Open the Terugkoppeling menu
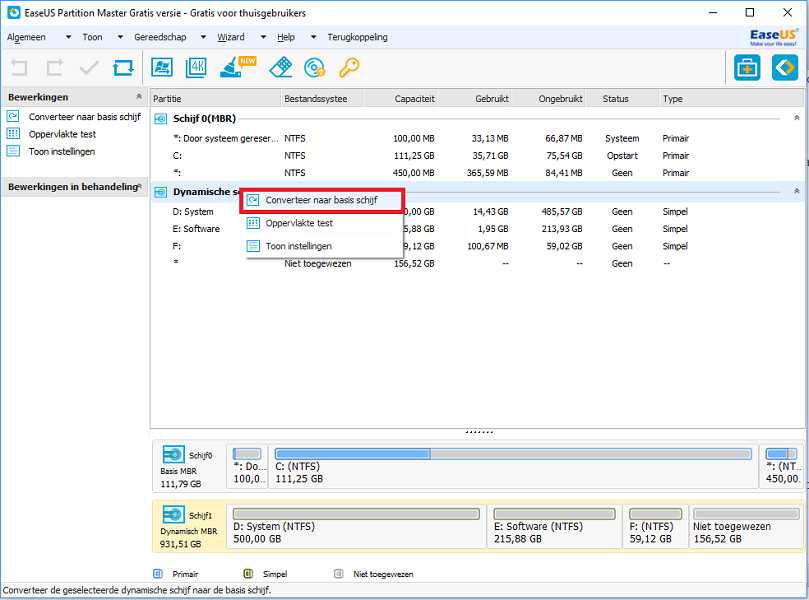This screenshot has width=809, height=600. [x=357, y=37]
